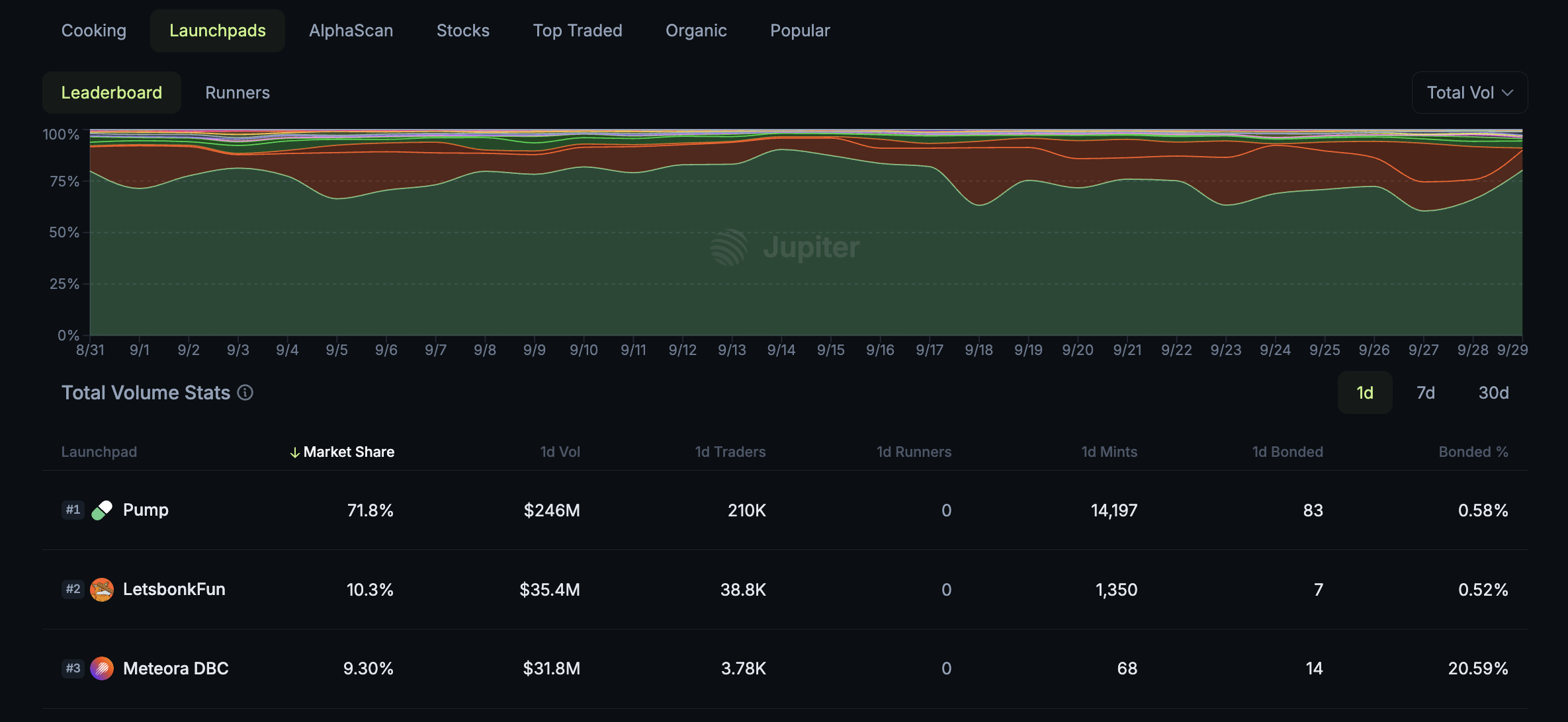Open the Top Traded tab
Viewport: 1568px width, 722px height.
coord(577,30)
